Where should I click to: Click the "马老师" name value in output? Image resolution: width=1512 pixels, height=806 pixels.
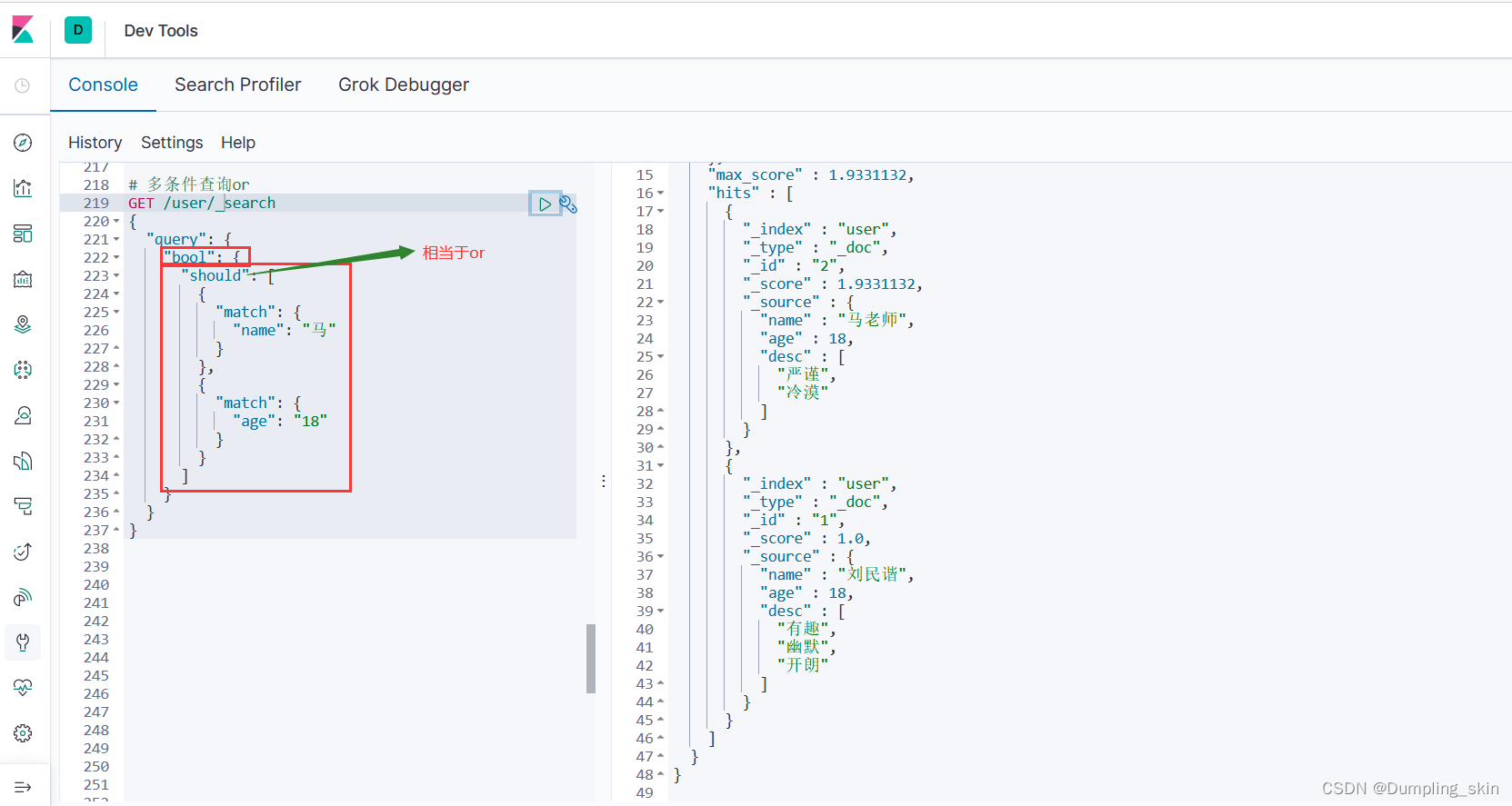coord(872,320)
